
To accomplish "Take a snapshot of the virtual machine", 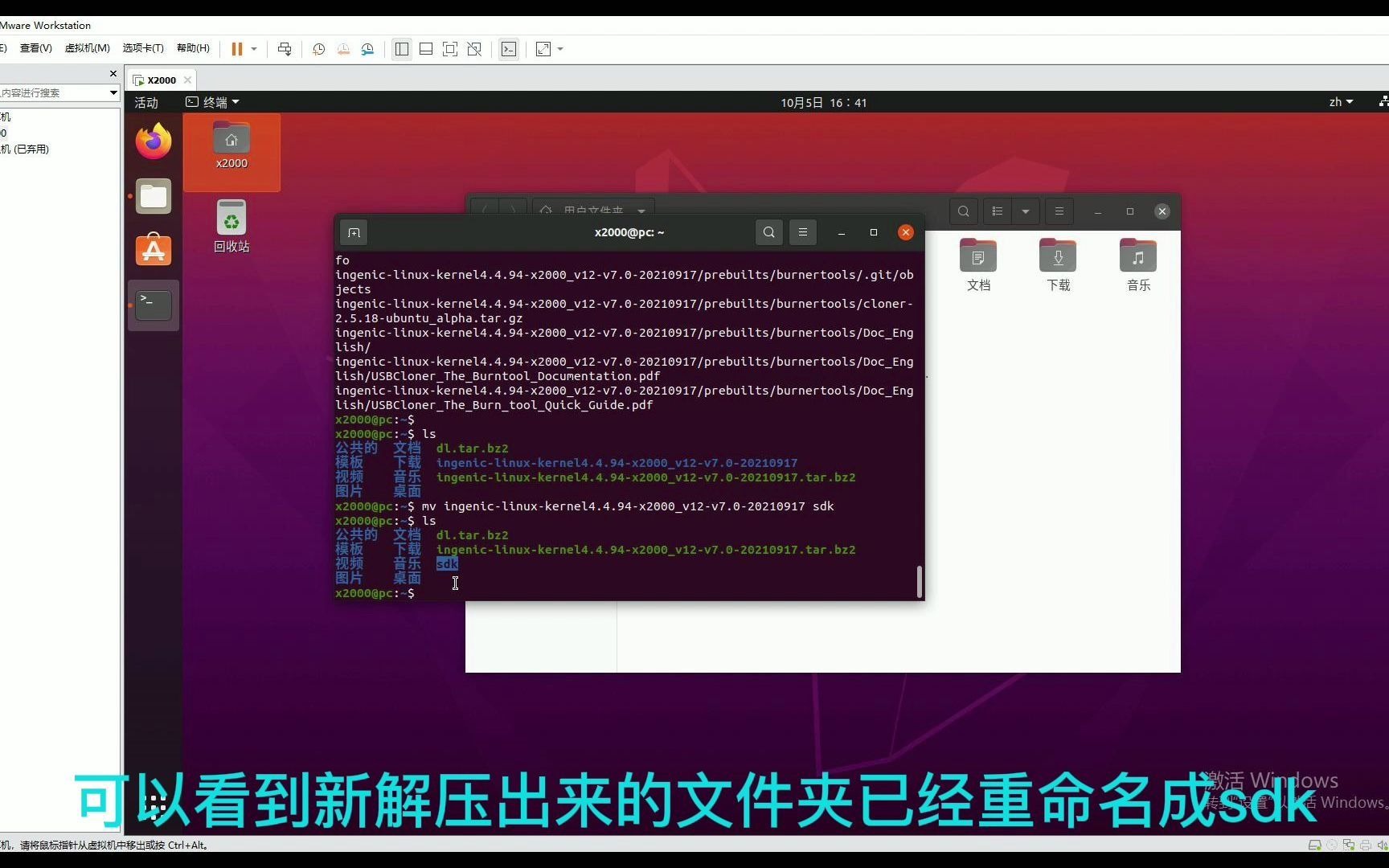I will (319, 49).
